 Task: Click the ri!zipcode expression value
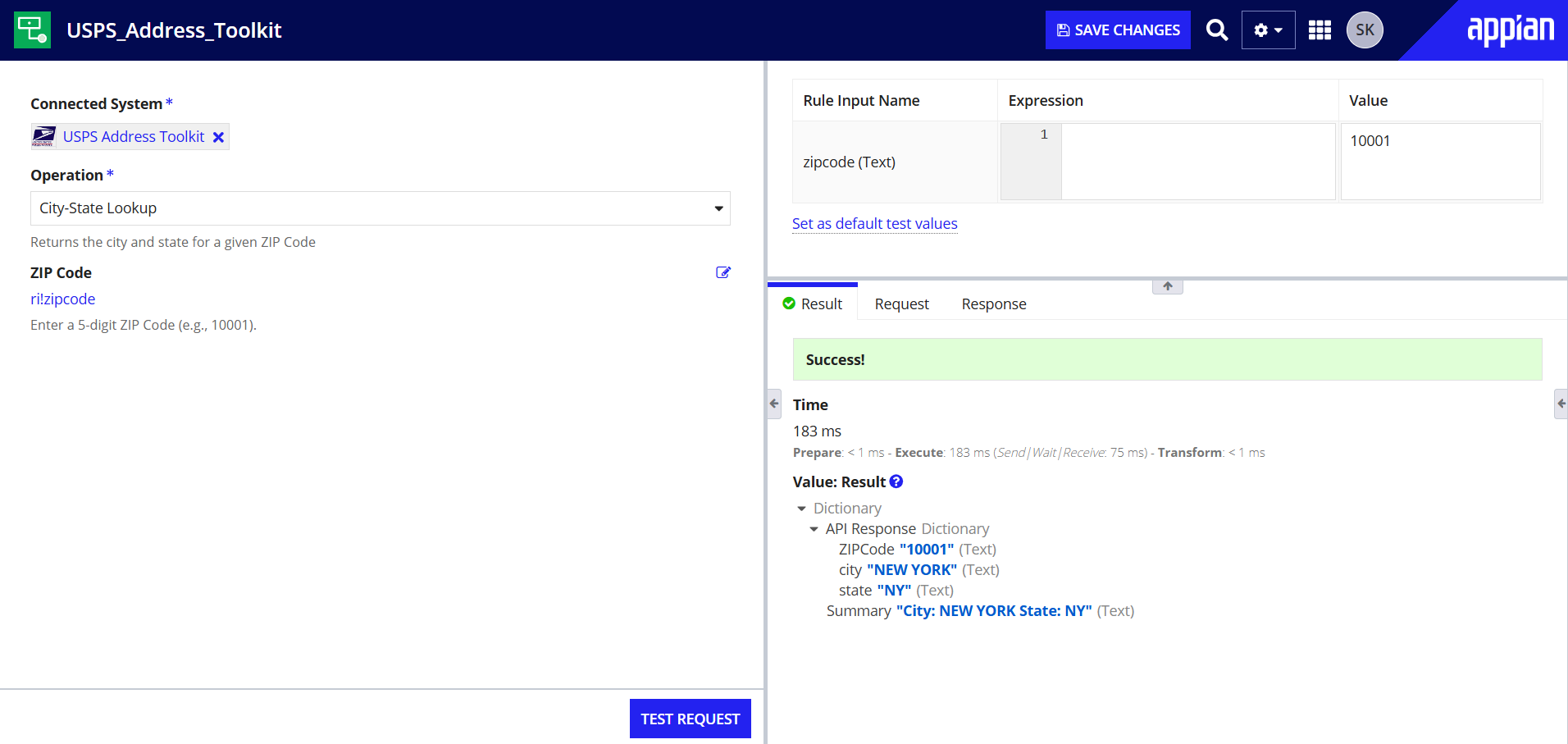63,299
